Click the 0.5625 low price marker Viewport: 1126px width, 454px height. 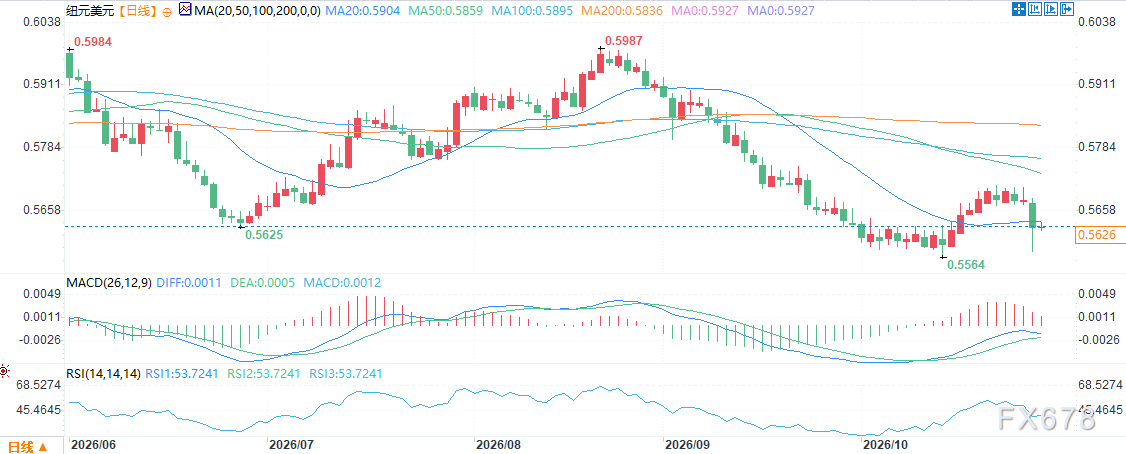click(263, 234)
